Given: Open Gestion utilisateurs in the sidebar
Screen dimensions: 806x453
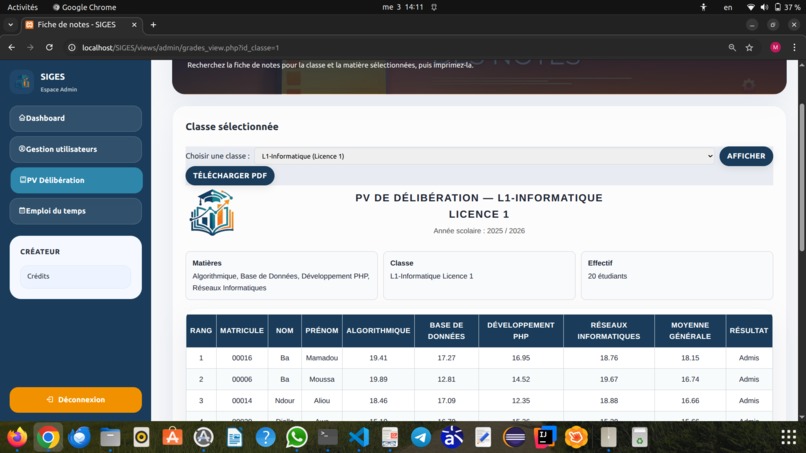Looking at the screenshot, I should pyautogui.click(x=76, y=149).
